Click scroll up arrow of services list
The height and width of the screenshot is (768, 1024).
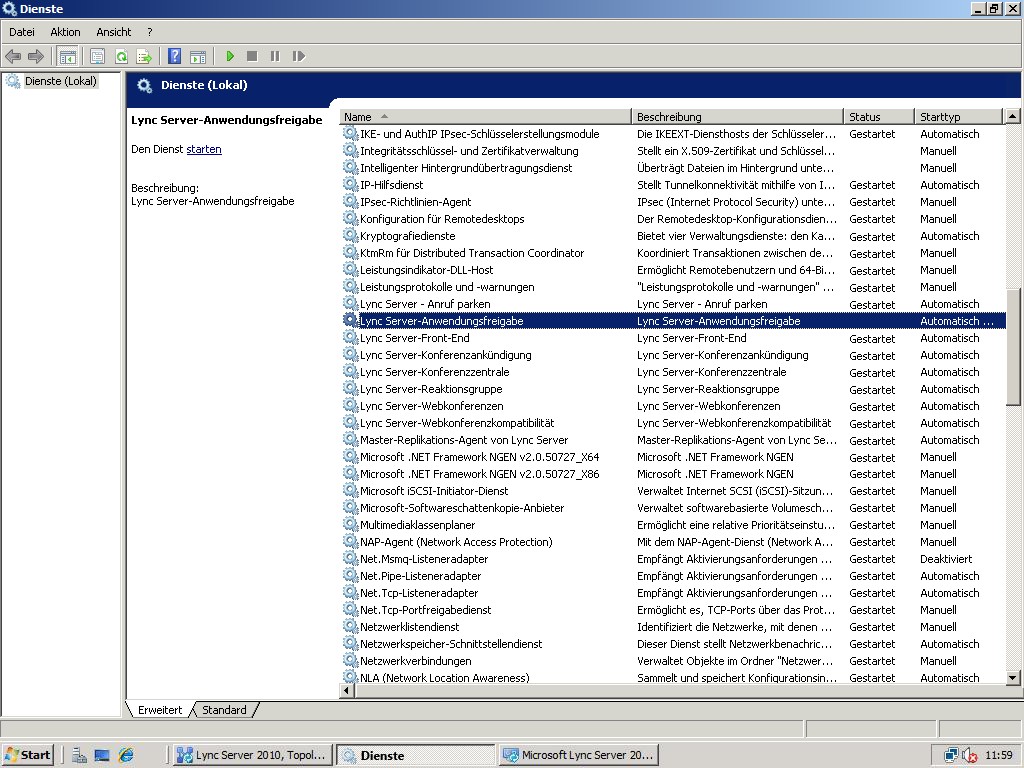click(x=1012, y=116)
